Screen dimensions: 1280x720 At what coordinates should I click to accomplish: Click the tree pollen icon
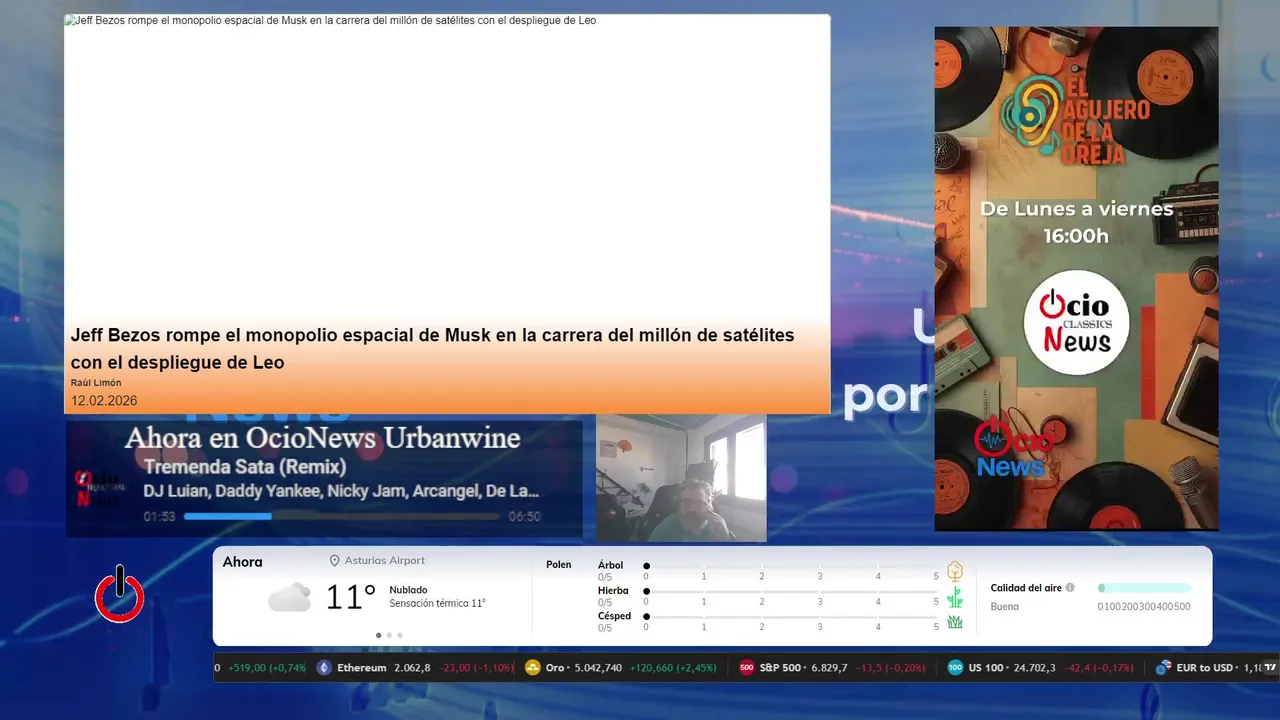pos(955,571)
